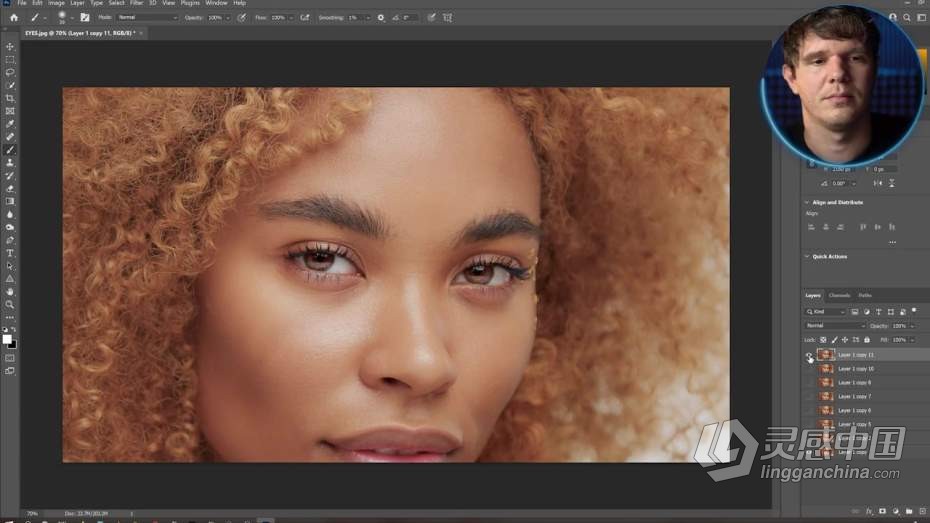Switch to the Paths tab
The image size is (930, 523).
pyautogui.click(x=865, y=295)
